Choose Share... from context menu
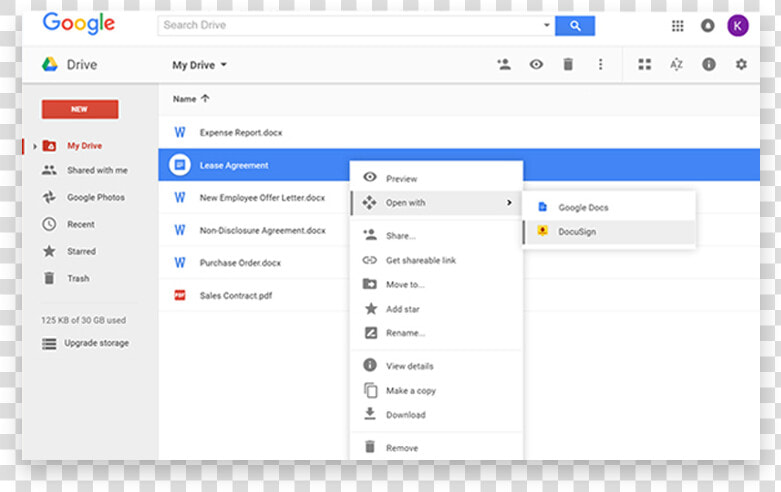781x492 pixels. (436, 236)
